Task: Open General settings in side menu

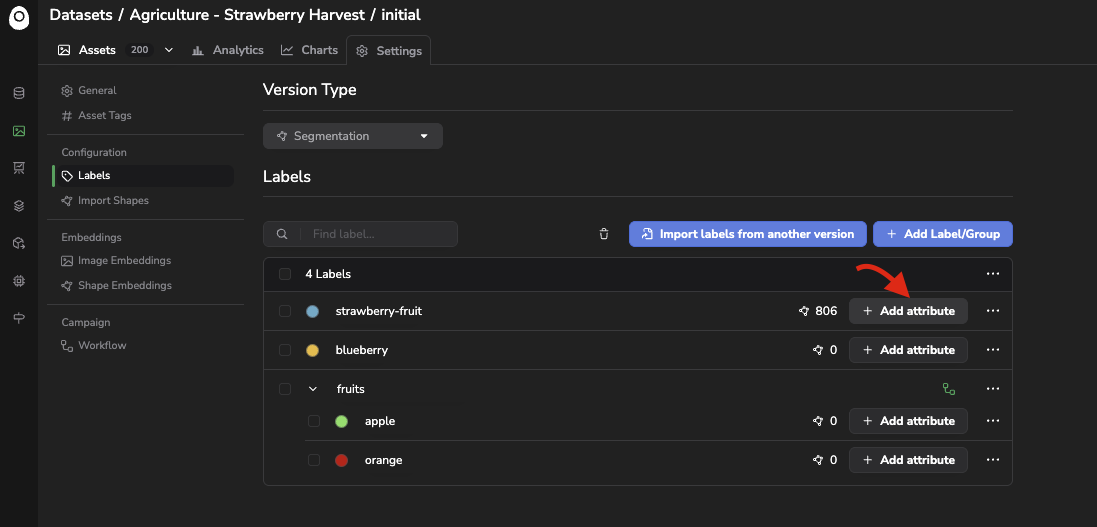Action: pyautogui.click(x=89, y=90)
